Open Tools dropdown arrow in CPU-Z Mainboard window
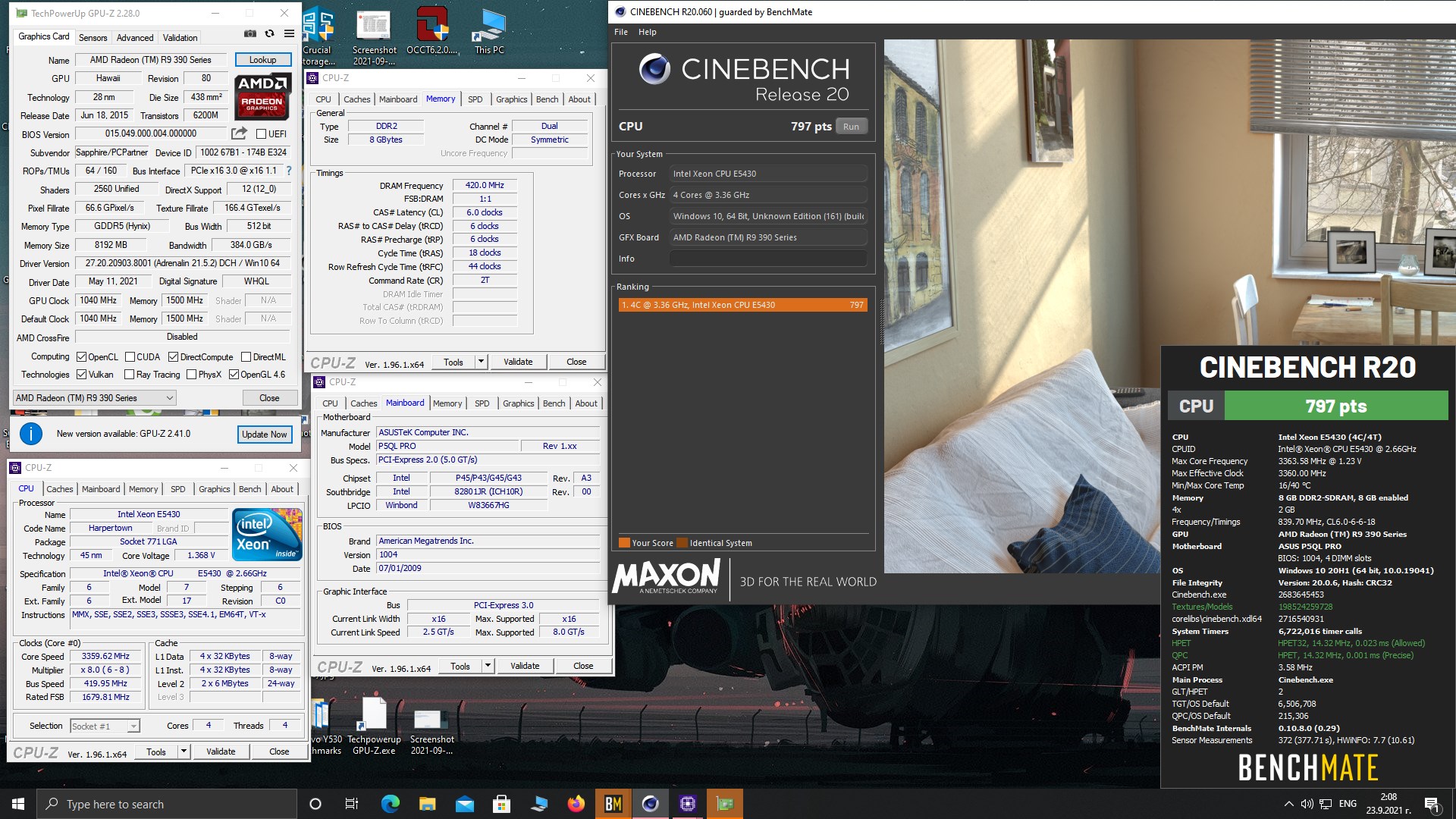This screenshot has width=1456, height=819. pos(487,666)
